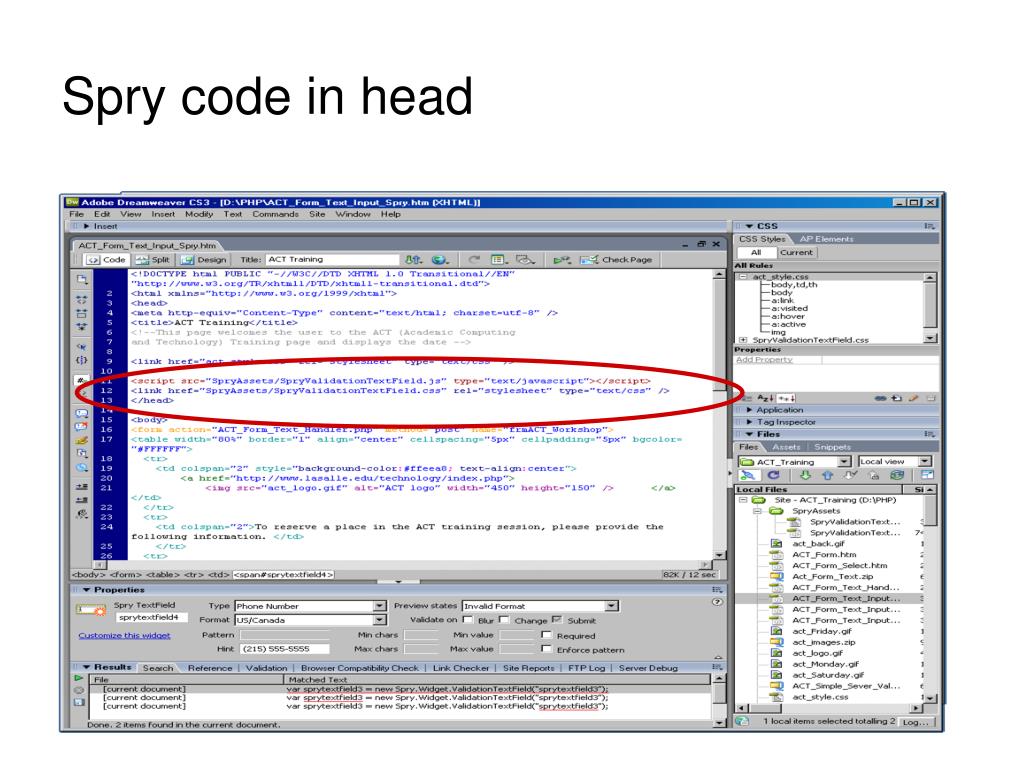Open the Commands menu

275,214
